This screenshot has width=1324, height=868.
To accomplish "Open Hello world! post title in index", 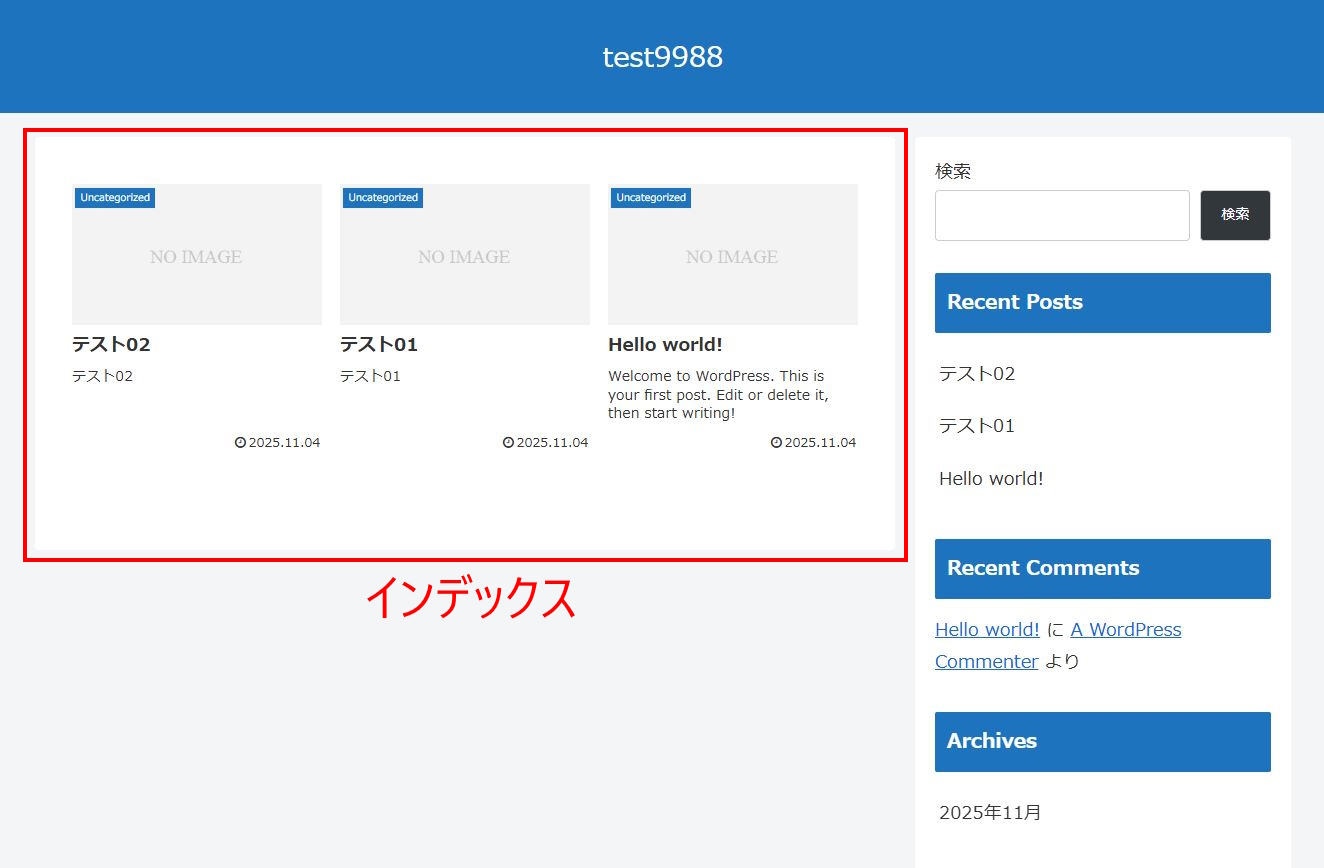I will 665,345.
